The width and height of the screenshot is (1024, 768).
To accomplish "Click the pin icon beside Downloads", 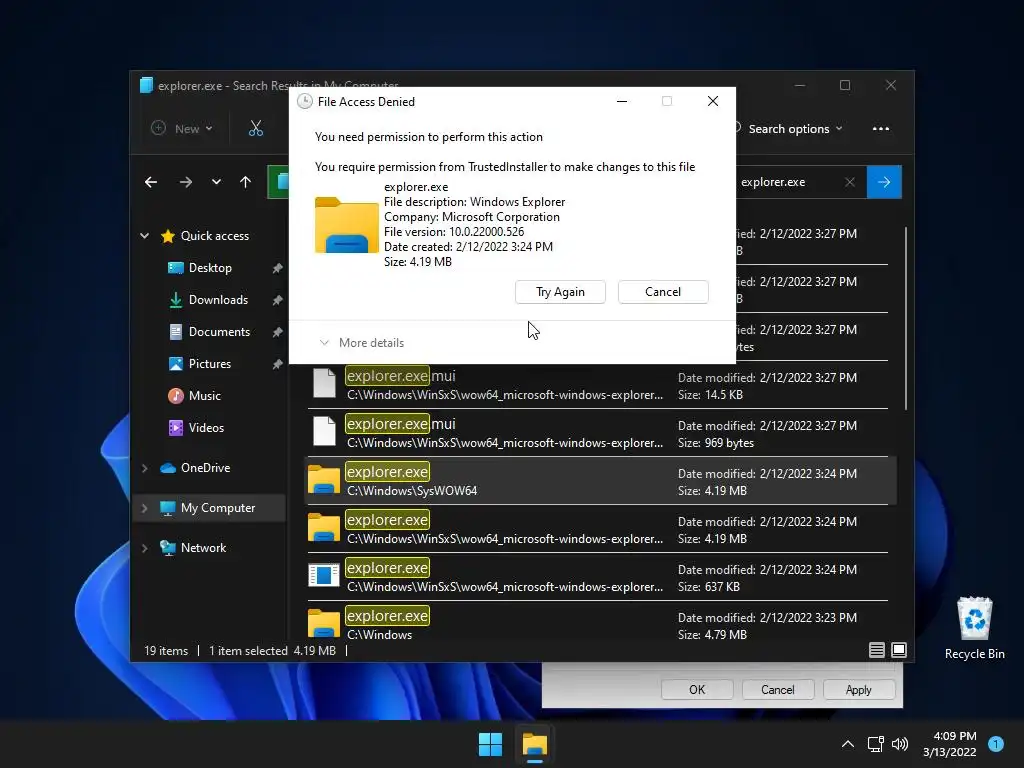I will (277, 300).
